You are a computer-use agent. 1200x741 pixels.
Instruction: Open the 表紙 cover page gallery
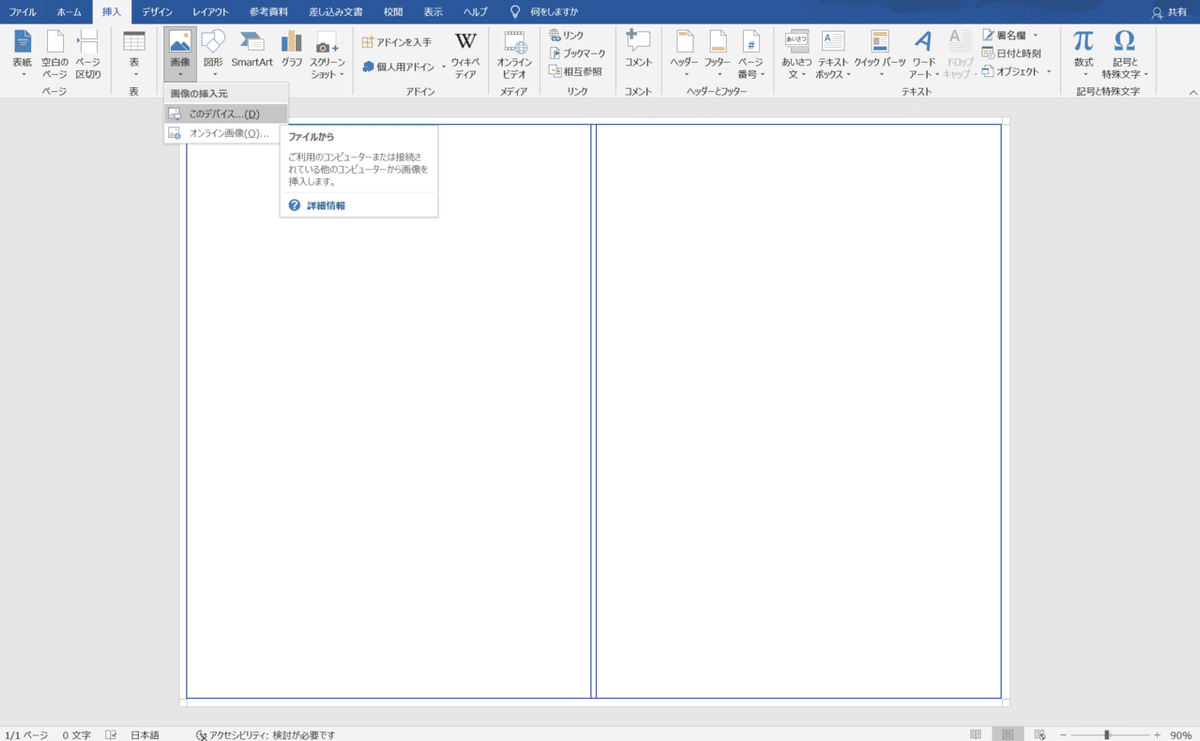click(22, 55)
